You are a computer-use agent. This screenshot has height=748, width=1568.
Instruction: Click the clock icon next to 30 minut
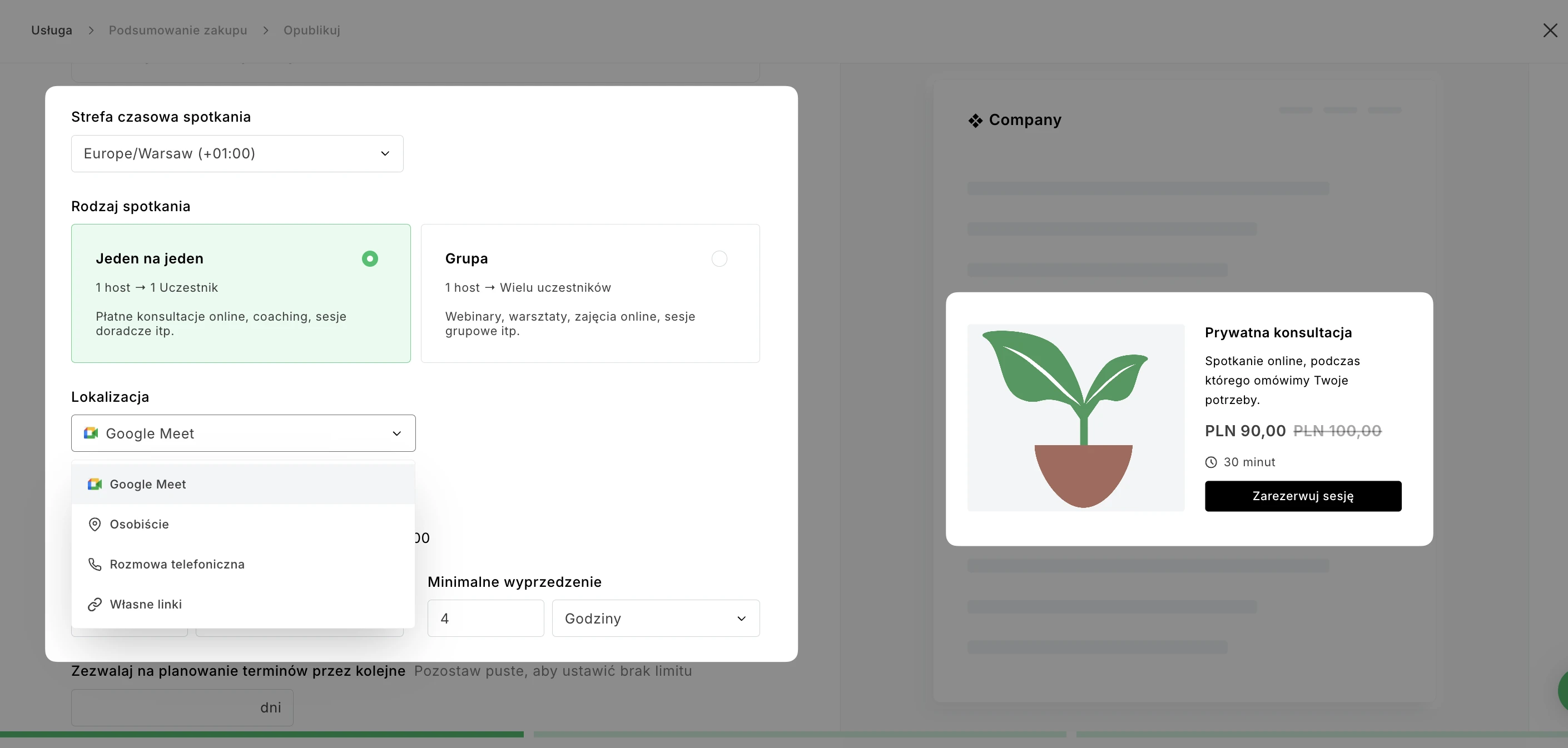[1211, 462]
